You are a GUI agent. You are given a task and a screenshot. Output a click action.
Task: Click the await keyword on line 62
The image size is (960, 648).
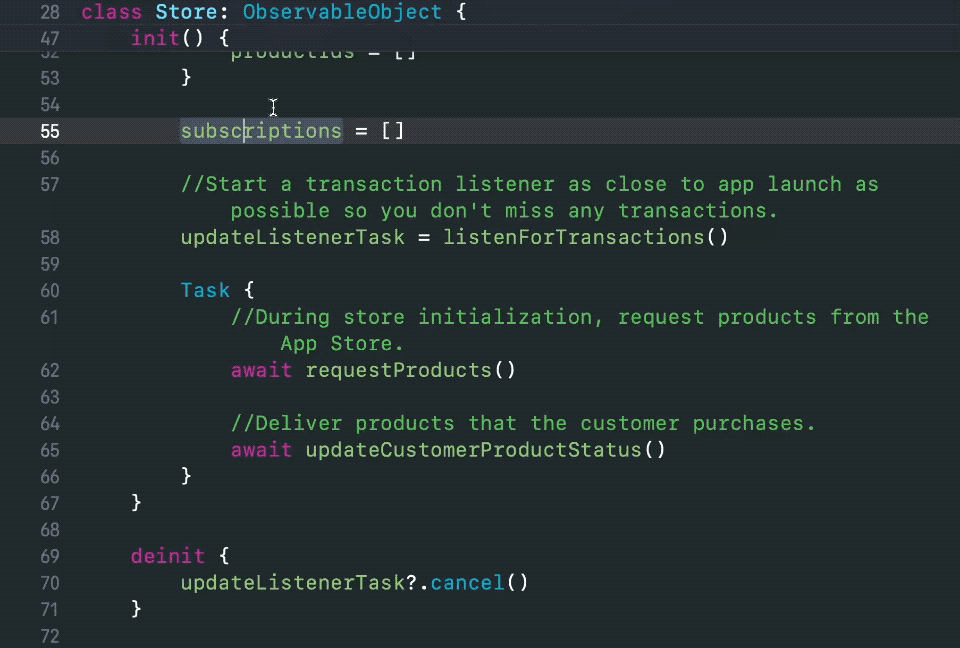(x=261, y=370)
